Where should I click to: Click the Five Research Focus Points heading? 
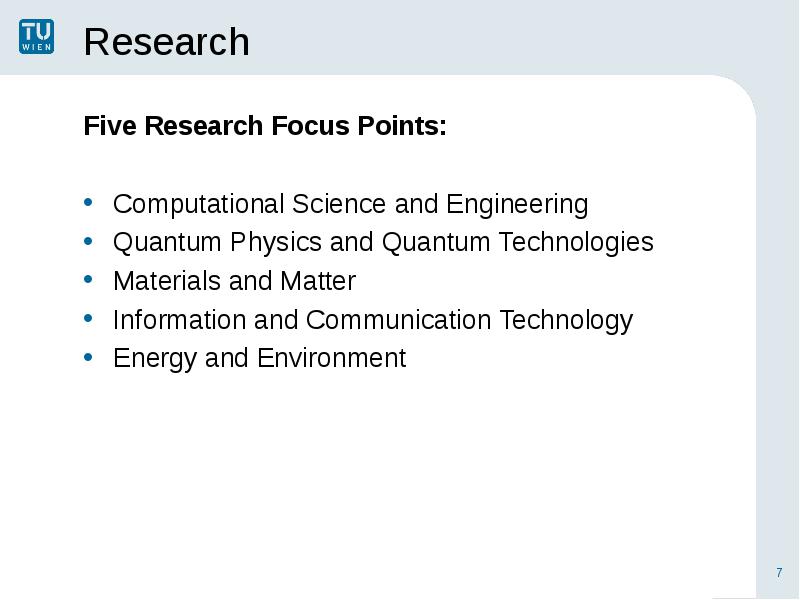265,126
